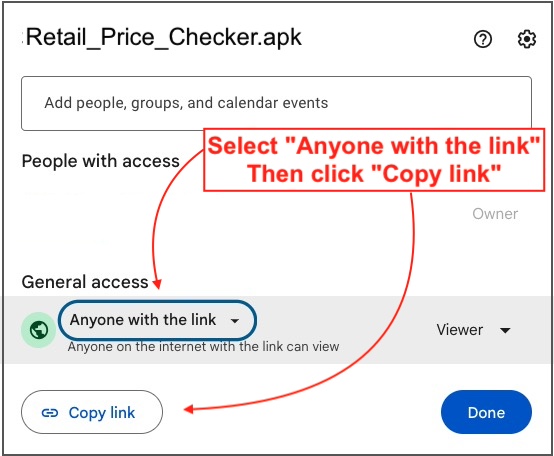Open the help question mark icon
The image size is (554, 456).
coord(483,39)
